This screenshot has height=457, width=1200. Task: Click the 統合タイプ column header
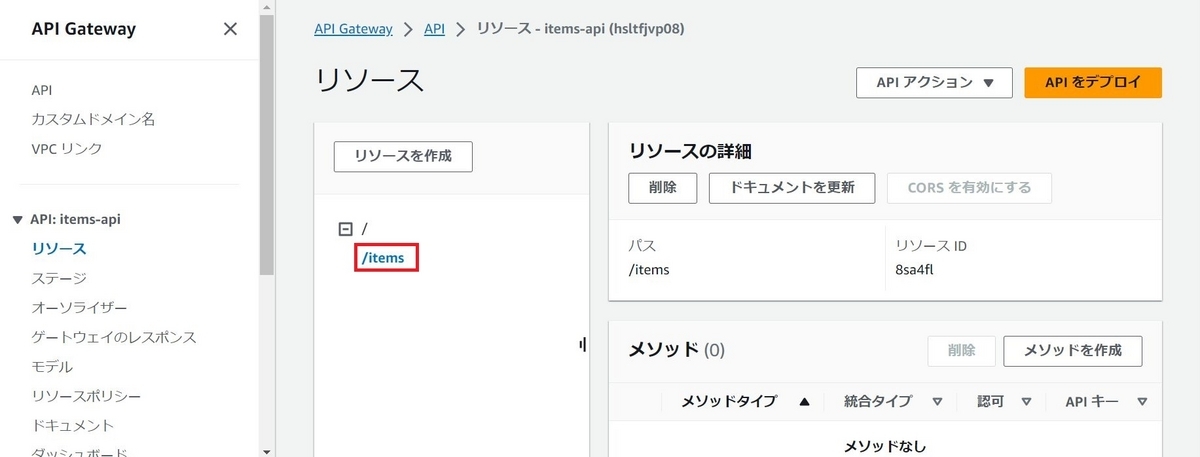[878, 402]
